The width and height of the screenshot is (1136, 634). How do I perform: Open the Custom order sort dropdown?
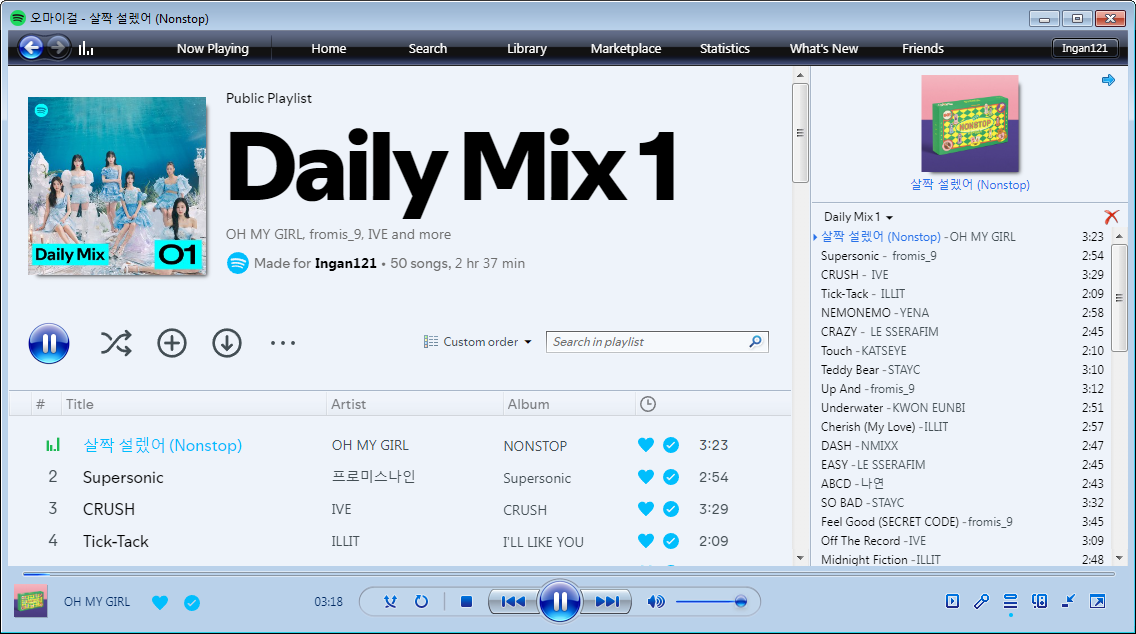coord(477,341)
